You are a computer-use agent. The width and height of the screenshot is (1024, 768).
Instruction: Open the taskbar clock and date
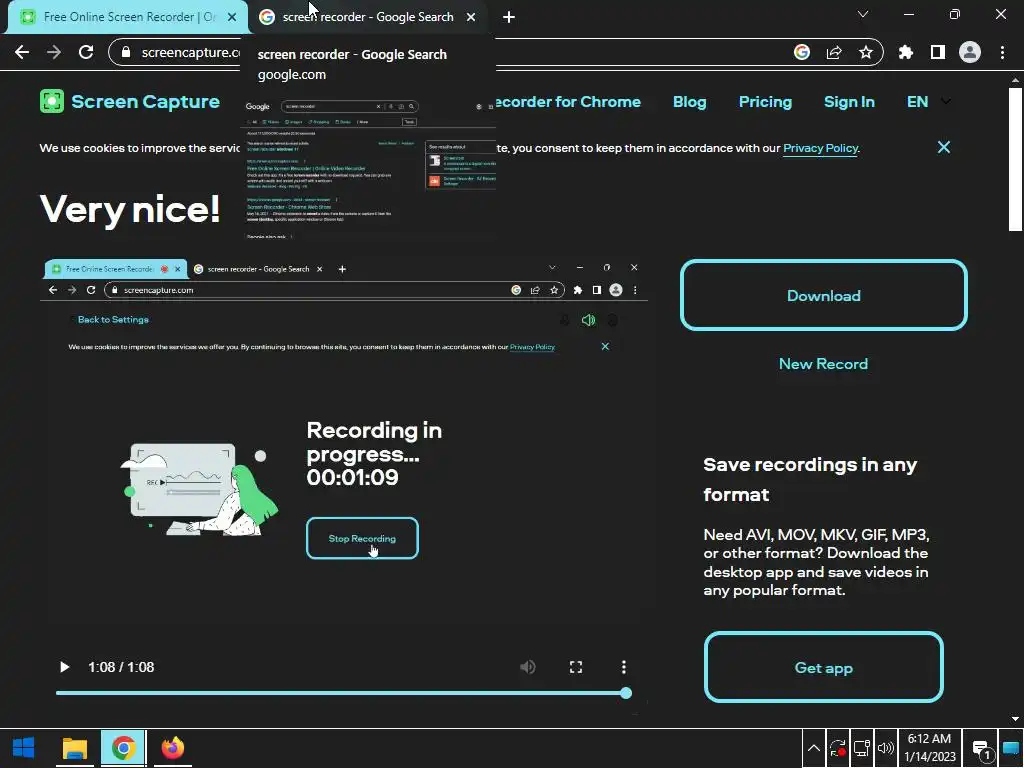tap(929, 748)
